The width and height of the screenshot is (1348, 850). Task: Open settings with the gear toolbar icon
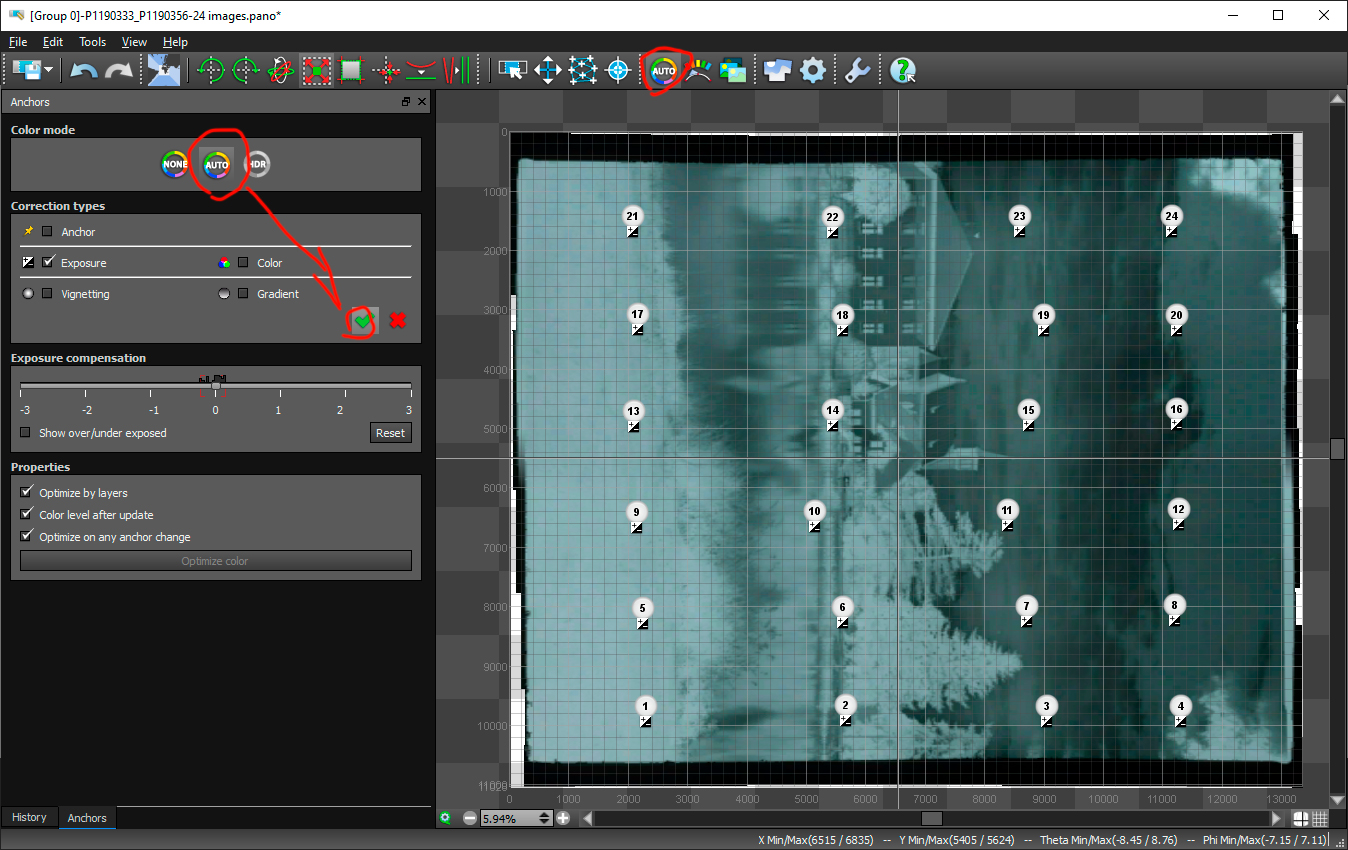pos(813,70)
